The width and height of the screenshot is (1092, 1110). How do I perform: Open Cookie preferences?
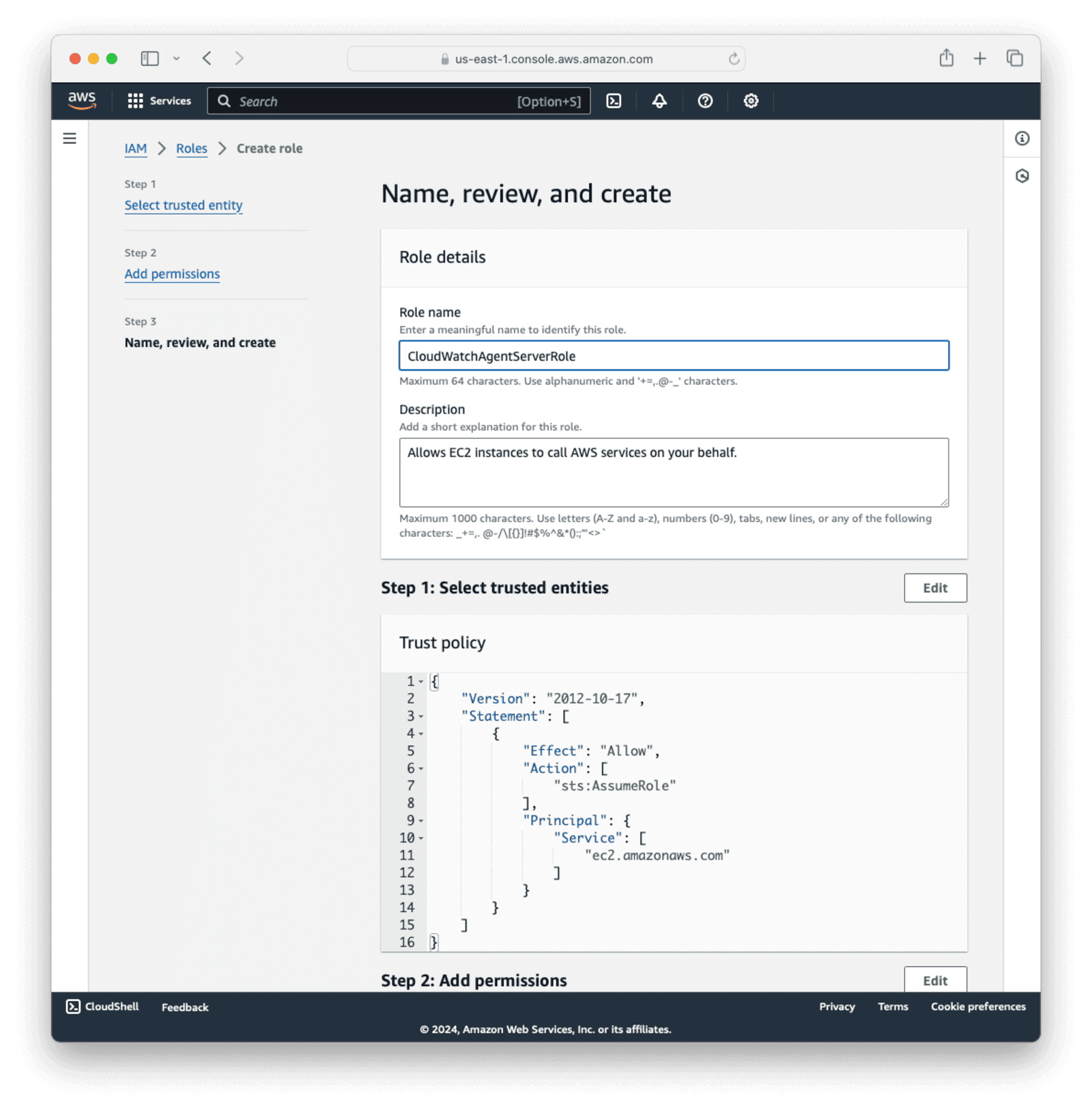pyautogui.click(x=978, y=1007)
